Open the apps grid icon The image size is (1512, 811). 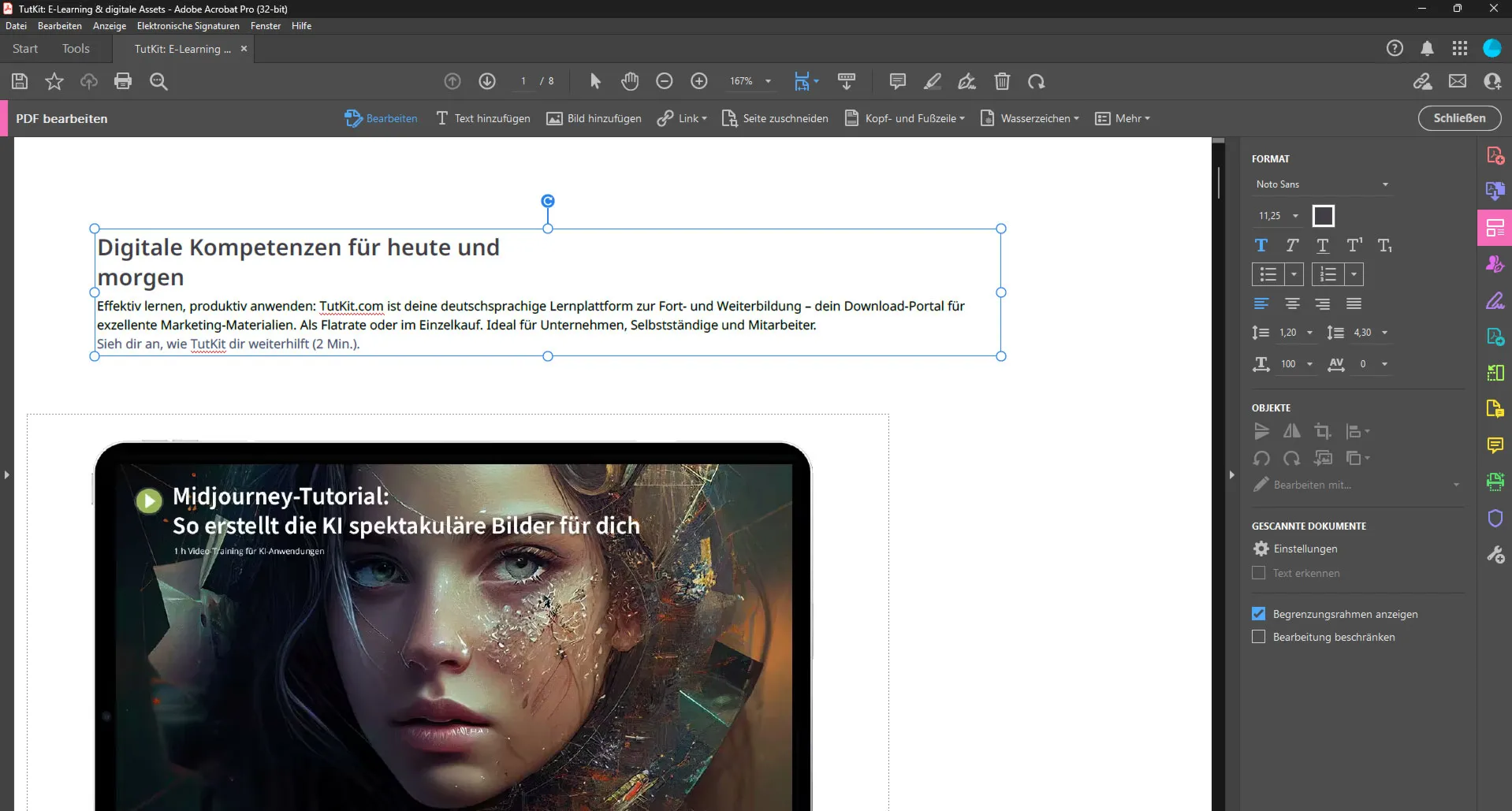click(1460, 49)
